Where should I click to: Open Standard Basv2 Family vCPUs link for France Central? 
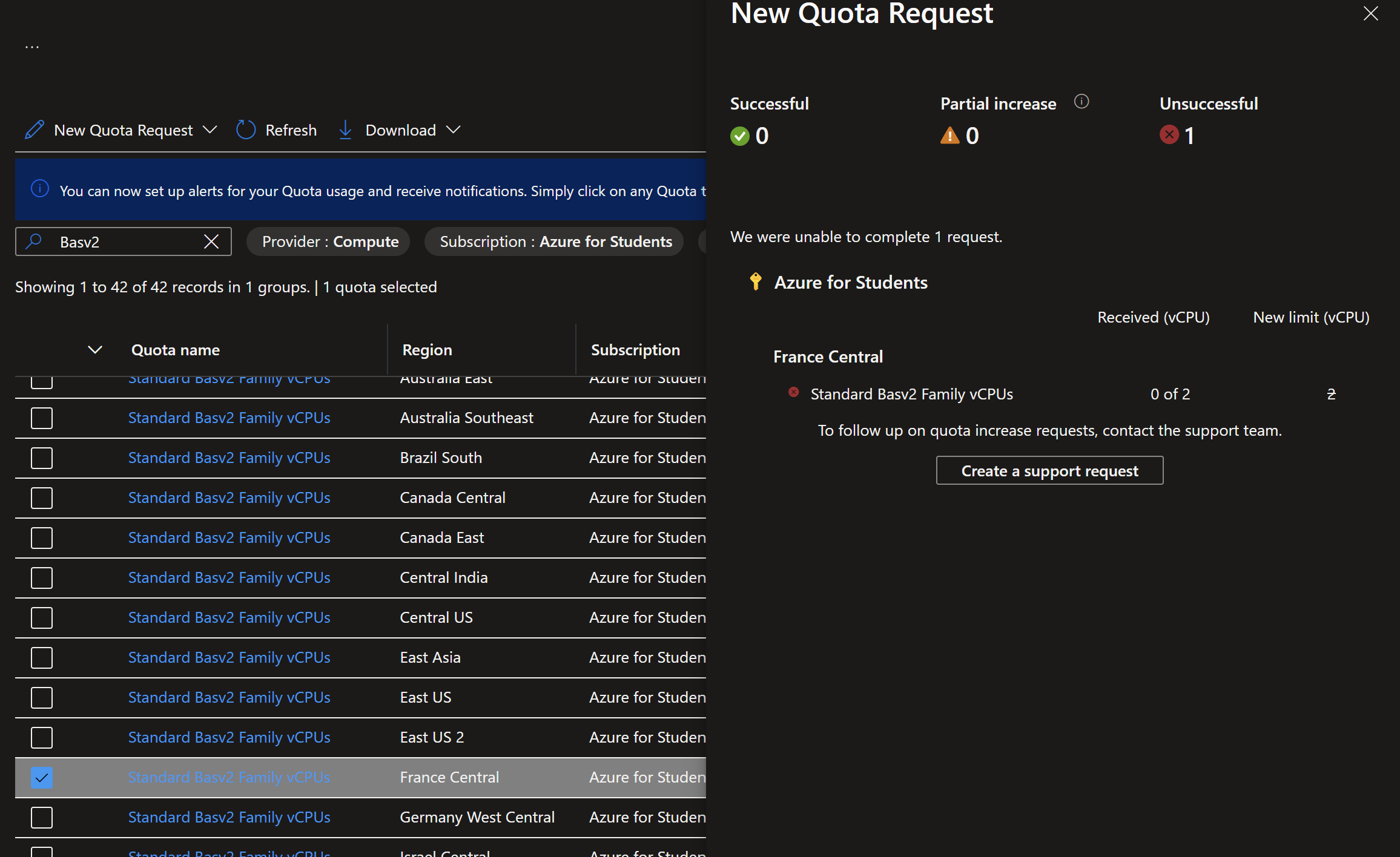pos(229,778)
